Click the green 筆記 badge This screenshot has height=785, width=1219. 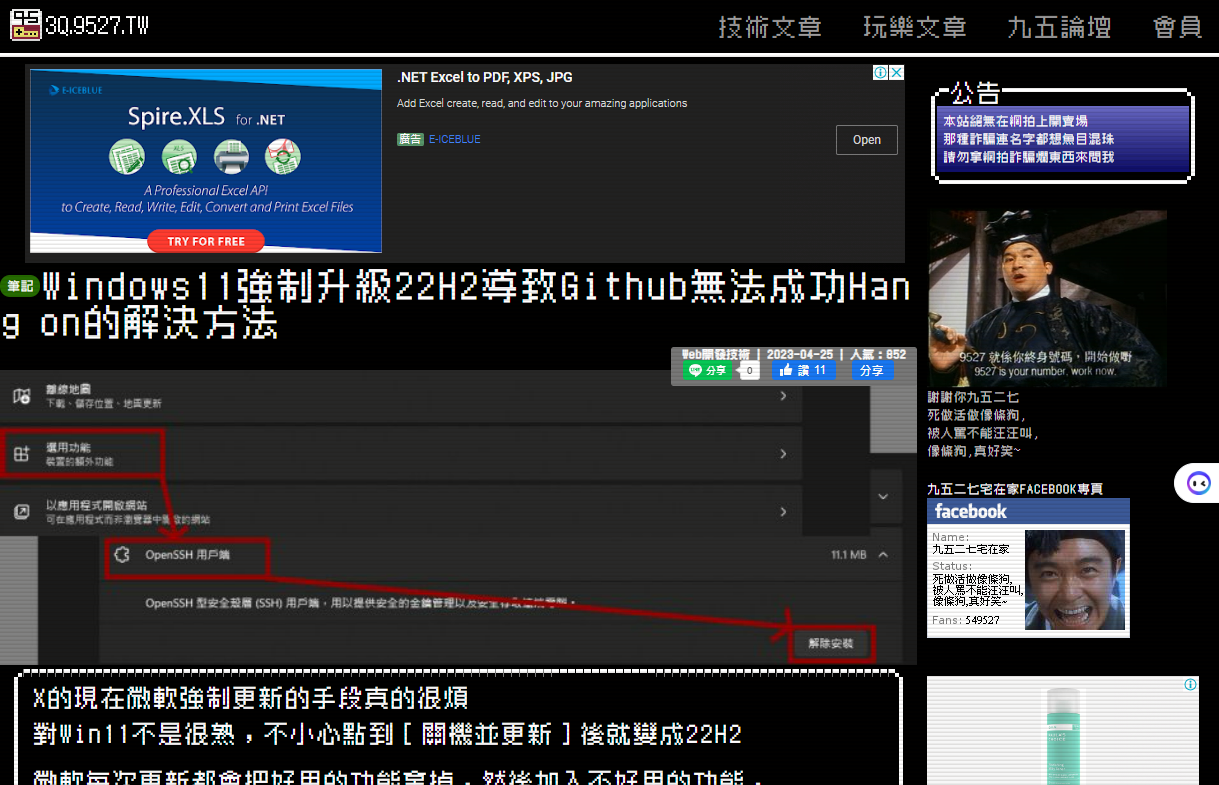[20, 286]
